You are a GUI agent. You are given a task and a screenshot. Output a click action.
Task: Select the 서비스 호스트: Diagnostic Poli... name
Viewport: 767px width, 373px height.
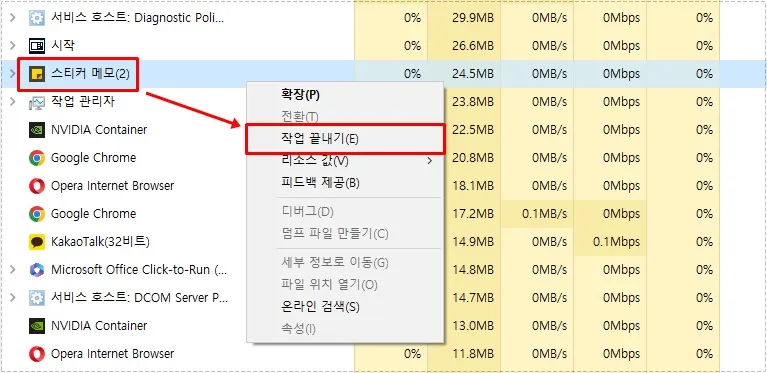[137, 18]
